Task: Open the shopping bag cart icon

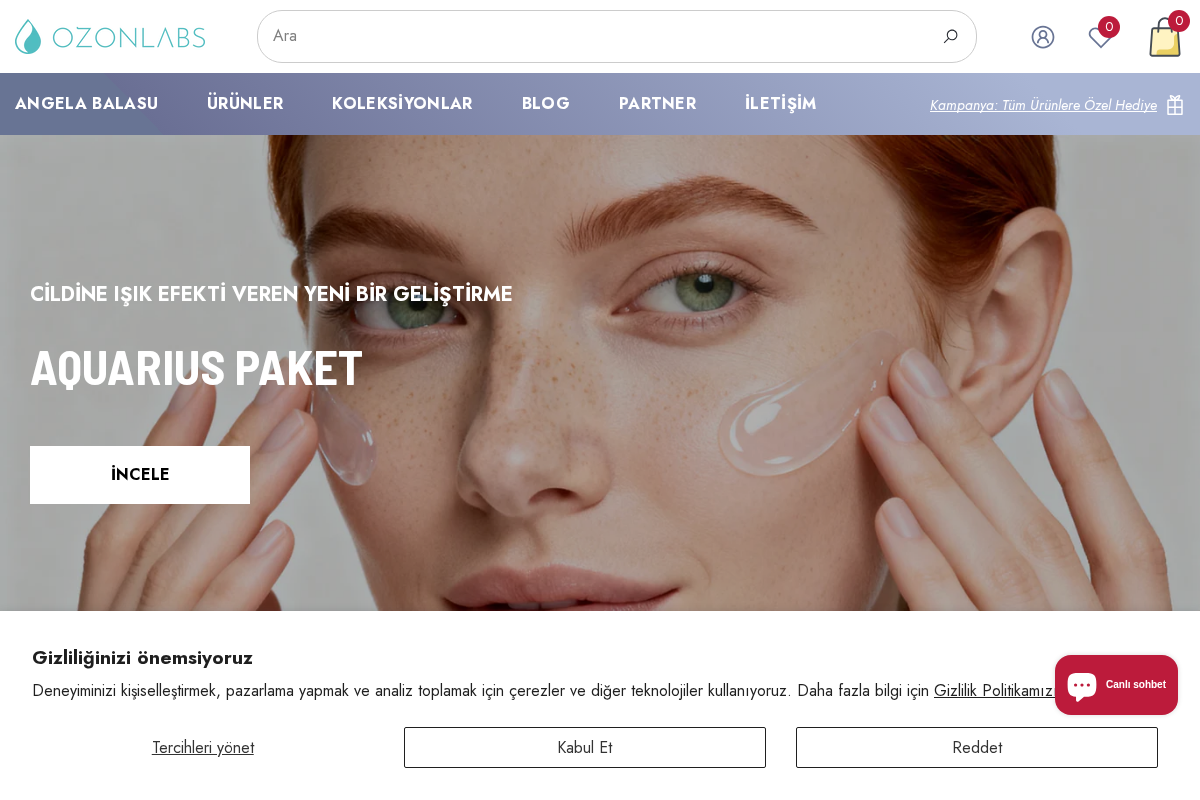Action: (1165, 40)
